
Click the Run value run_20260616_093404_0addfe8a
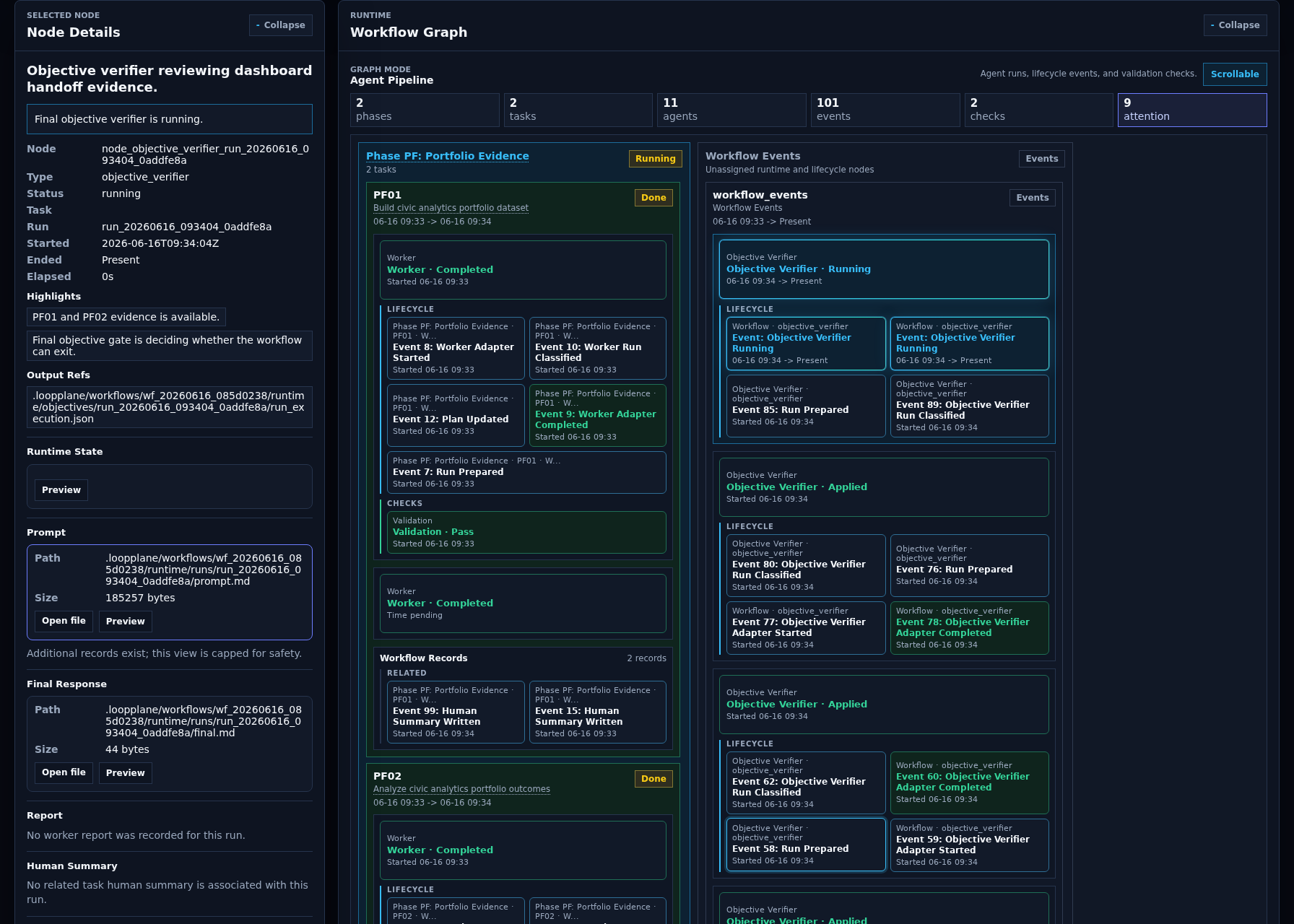pyautogui.click(x=186, y=227)
